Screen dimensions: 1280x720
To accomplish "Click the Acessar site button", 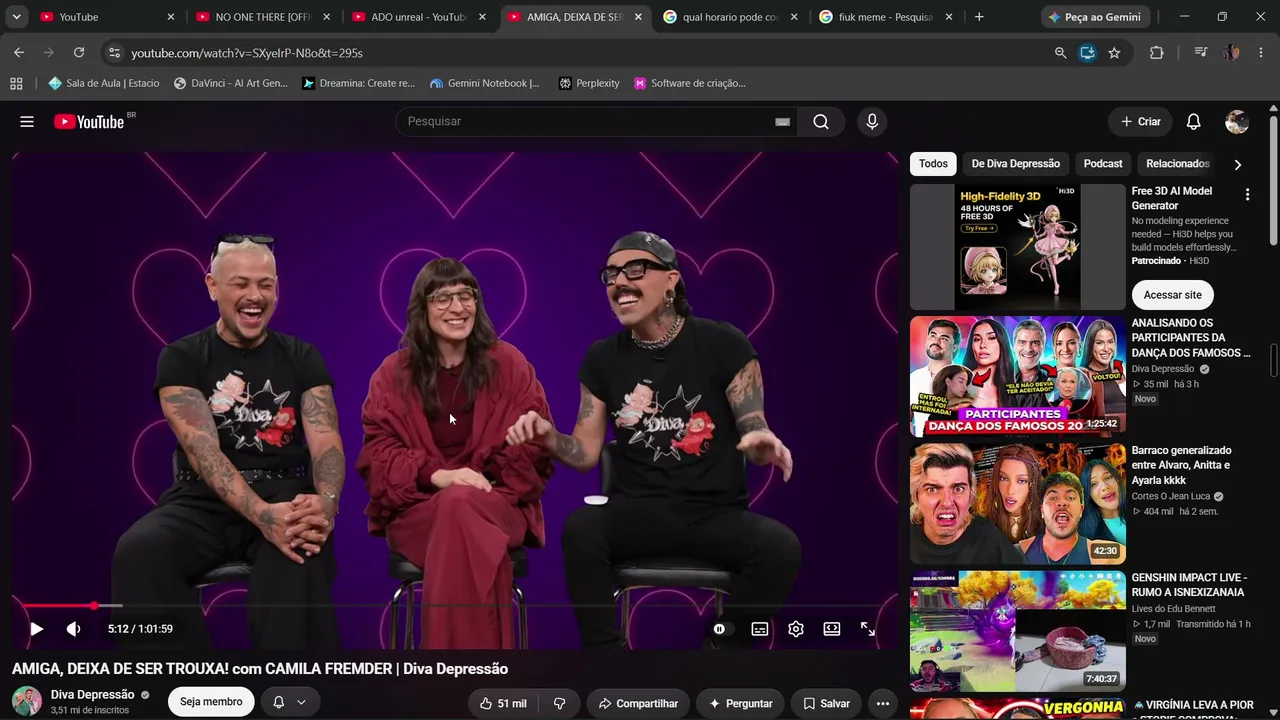I will pos(1173,295).
